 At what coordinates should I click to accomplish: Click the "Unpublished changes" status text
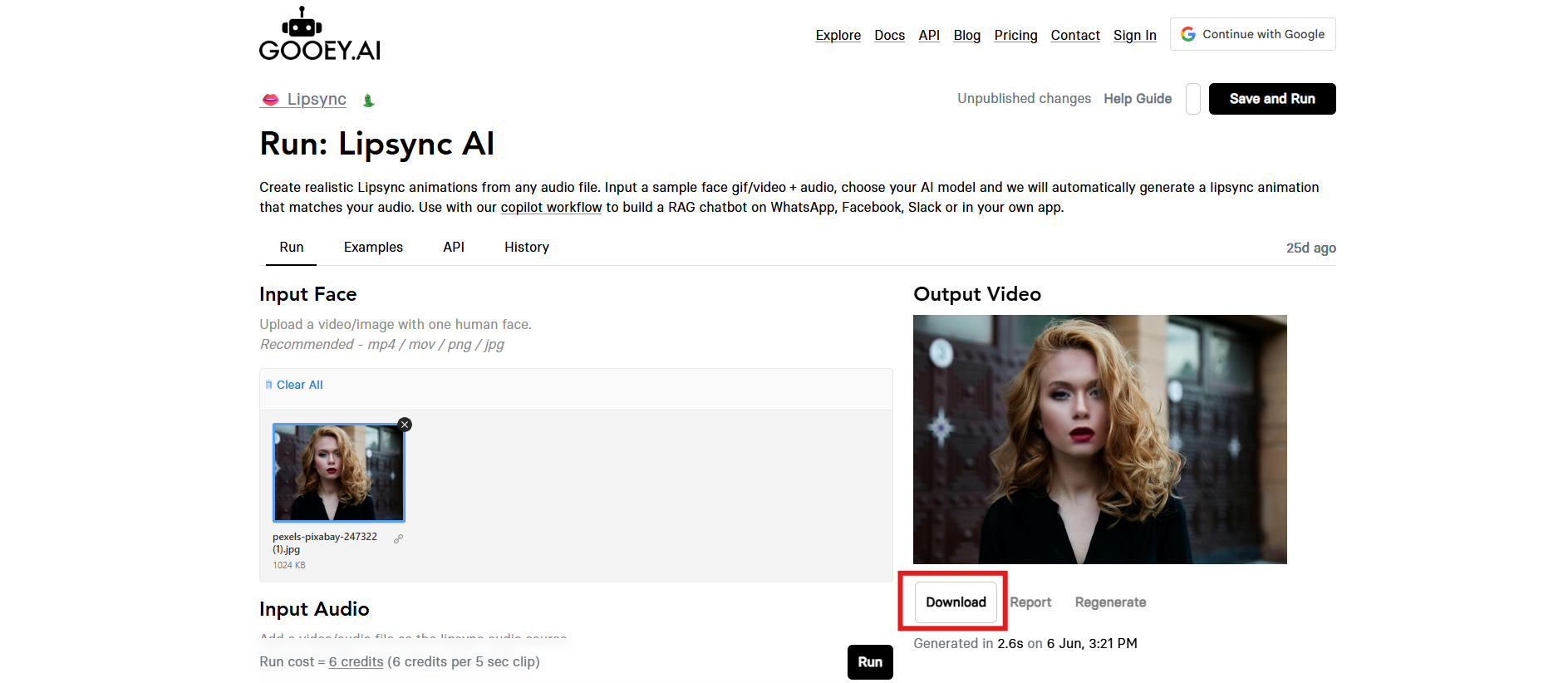1024,99
